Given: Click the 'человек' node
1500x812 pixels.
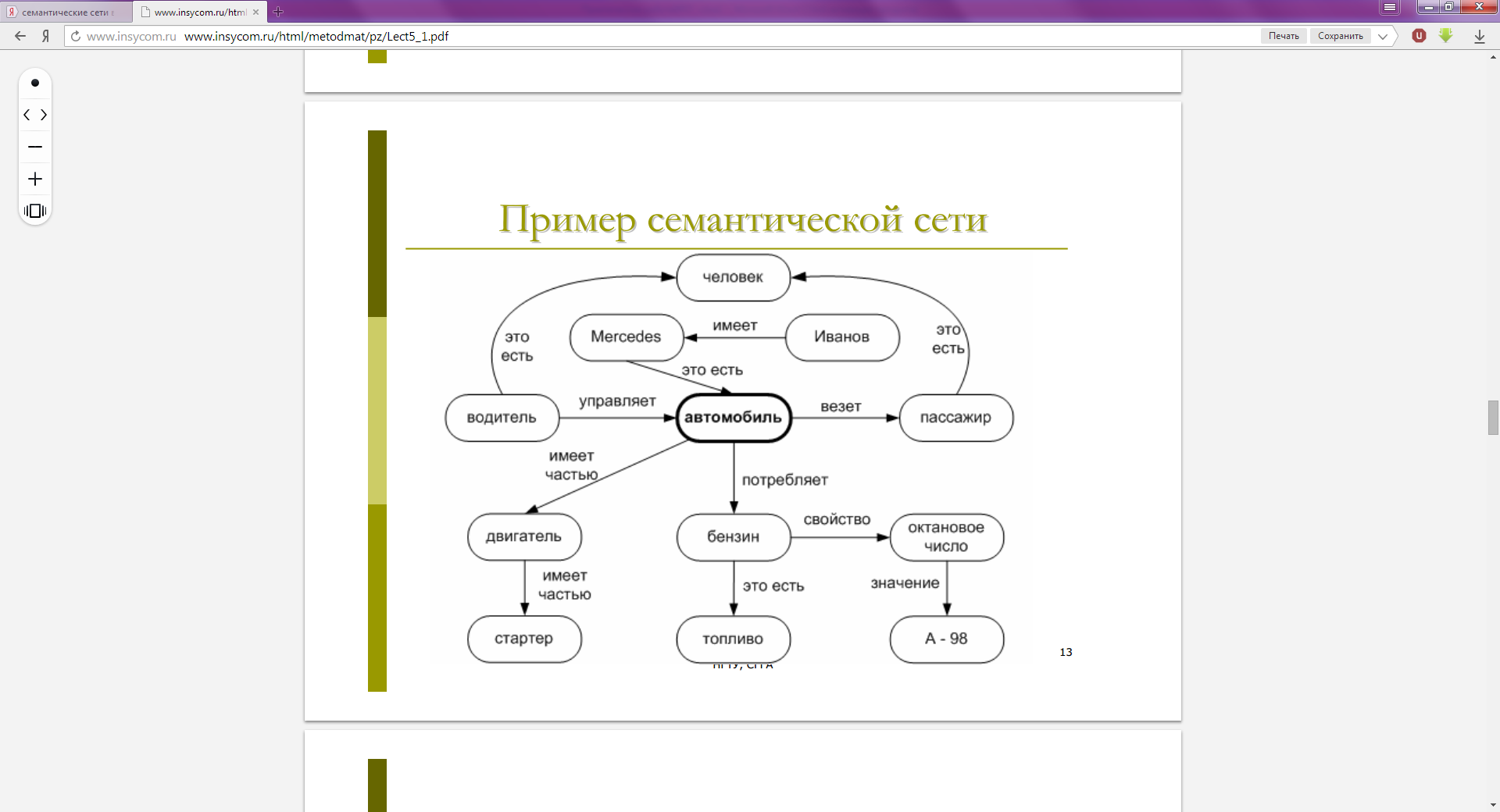Looking at the screenshot, I should [733, 277].
